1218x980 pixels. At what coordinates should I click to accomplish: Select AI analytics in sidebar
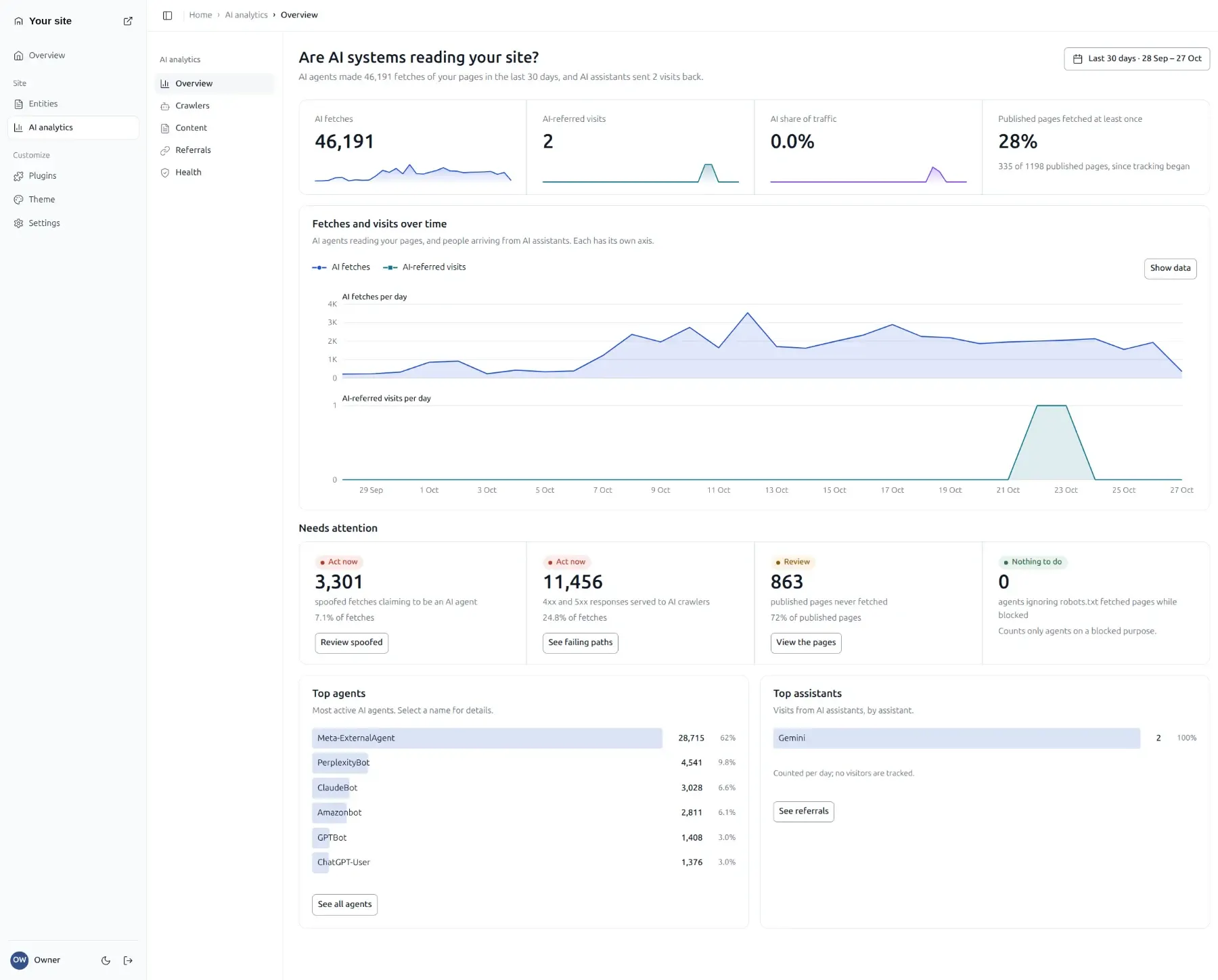tap(73, 127)
